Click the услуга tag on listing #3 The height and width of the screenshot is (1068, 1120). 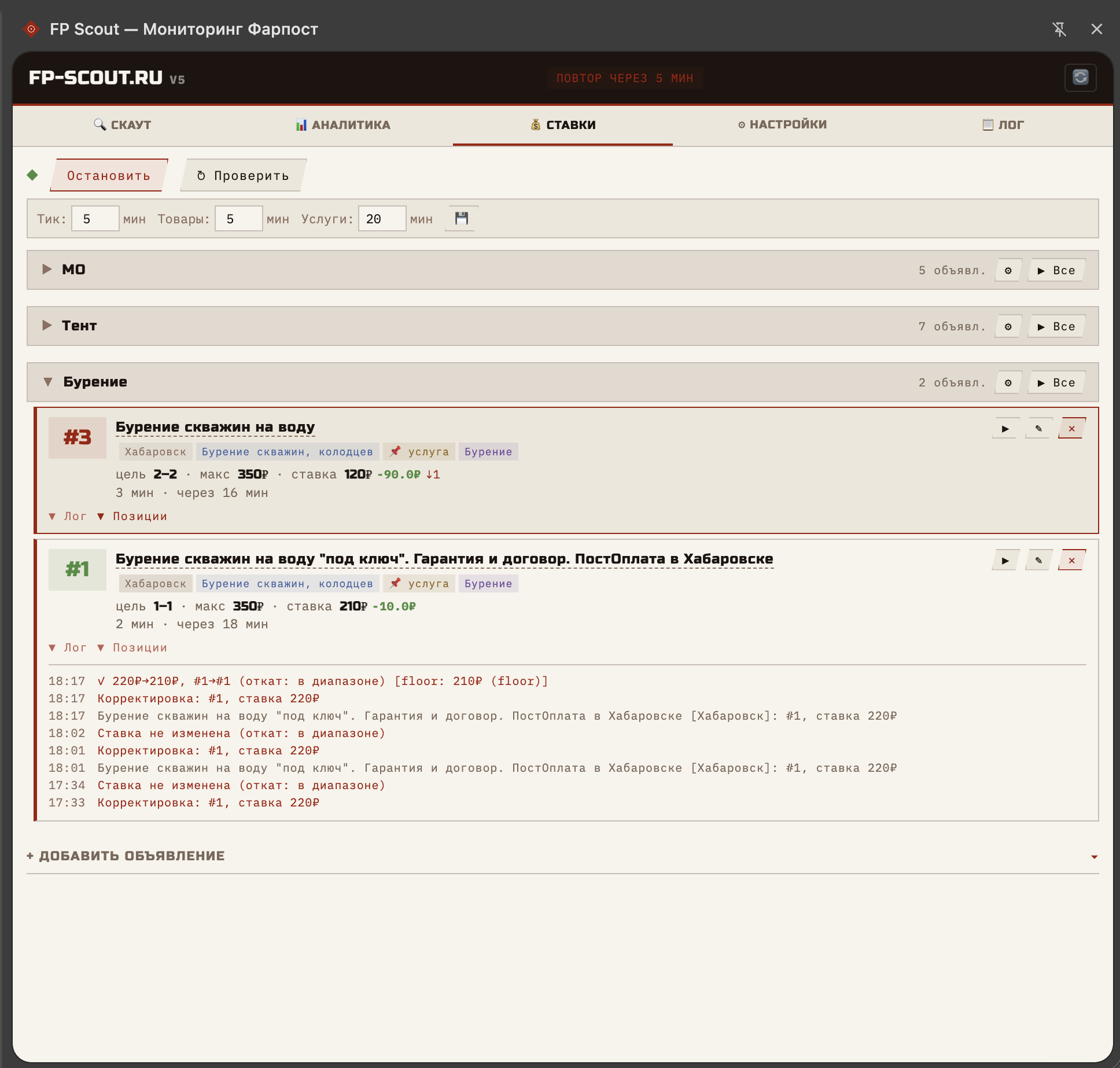(419, 452)
